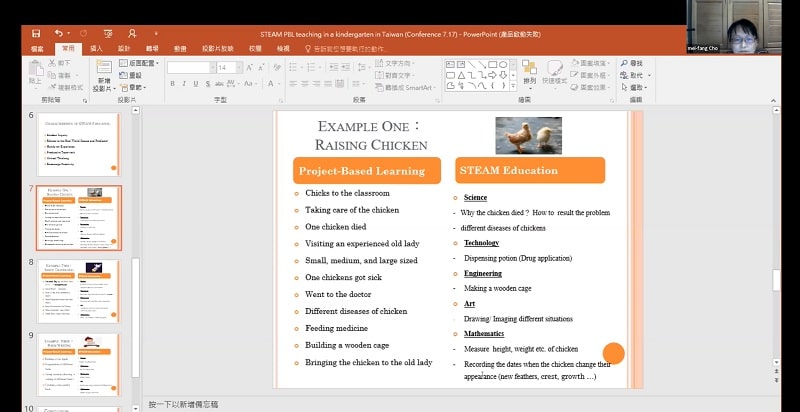Switch to the Slide Show (投影片放映) tab
The width and height of the screenshot is (800, 412).
pyautogui.click(x=216, y=47)
